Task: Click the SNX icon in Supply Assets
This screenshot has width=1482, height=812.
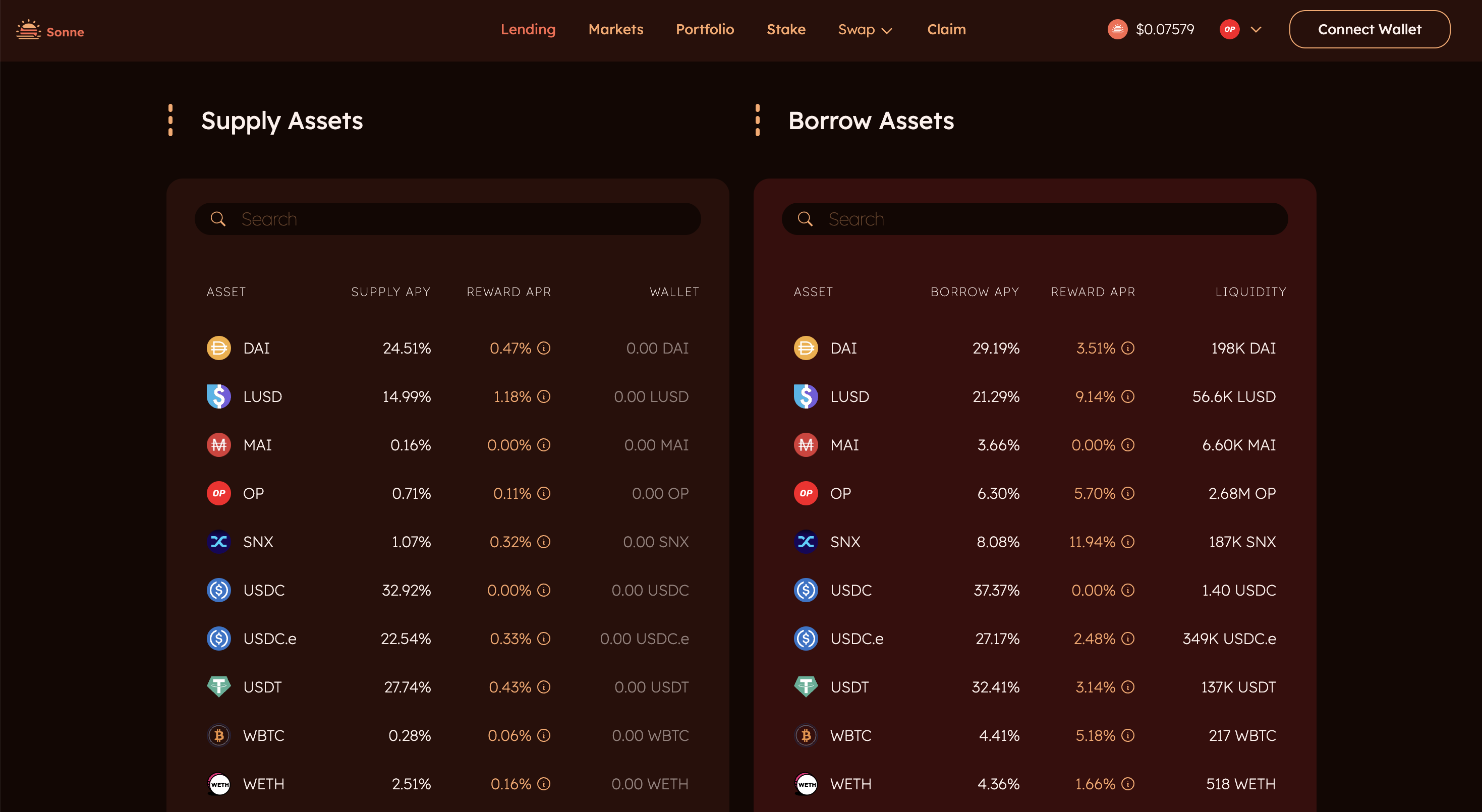Action: point(218,541)
